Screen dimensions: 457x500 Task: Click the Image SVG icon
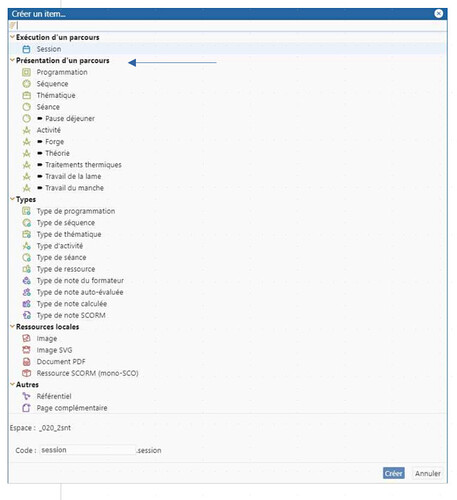[x=26, y=350]
